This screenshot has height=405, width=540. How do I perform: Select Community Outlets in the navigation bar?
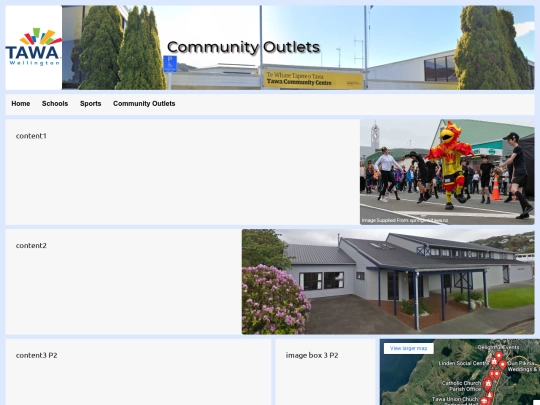pyautogui.click(x=144, y=104)
